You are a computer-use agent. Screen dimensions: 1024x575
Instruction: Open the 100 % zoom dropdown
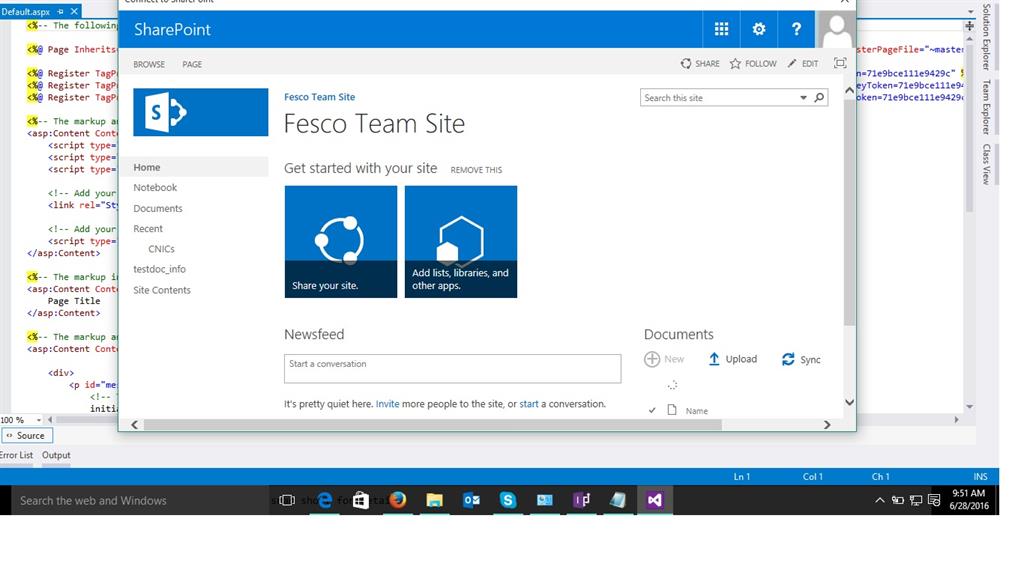point(39,419)
